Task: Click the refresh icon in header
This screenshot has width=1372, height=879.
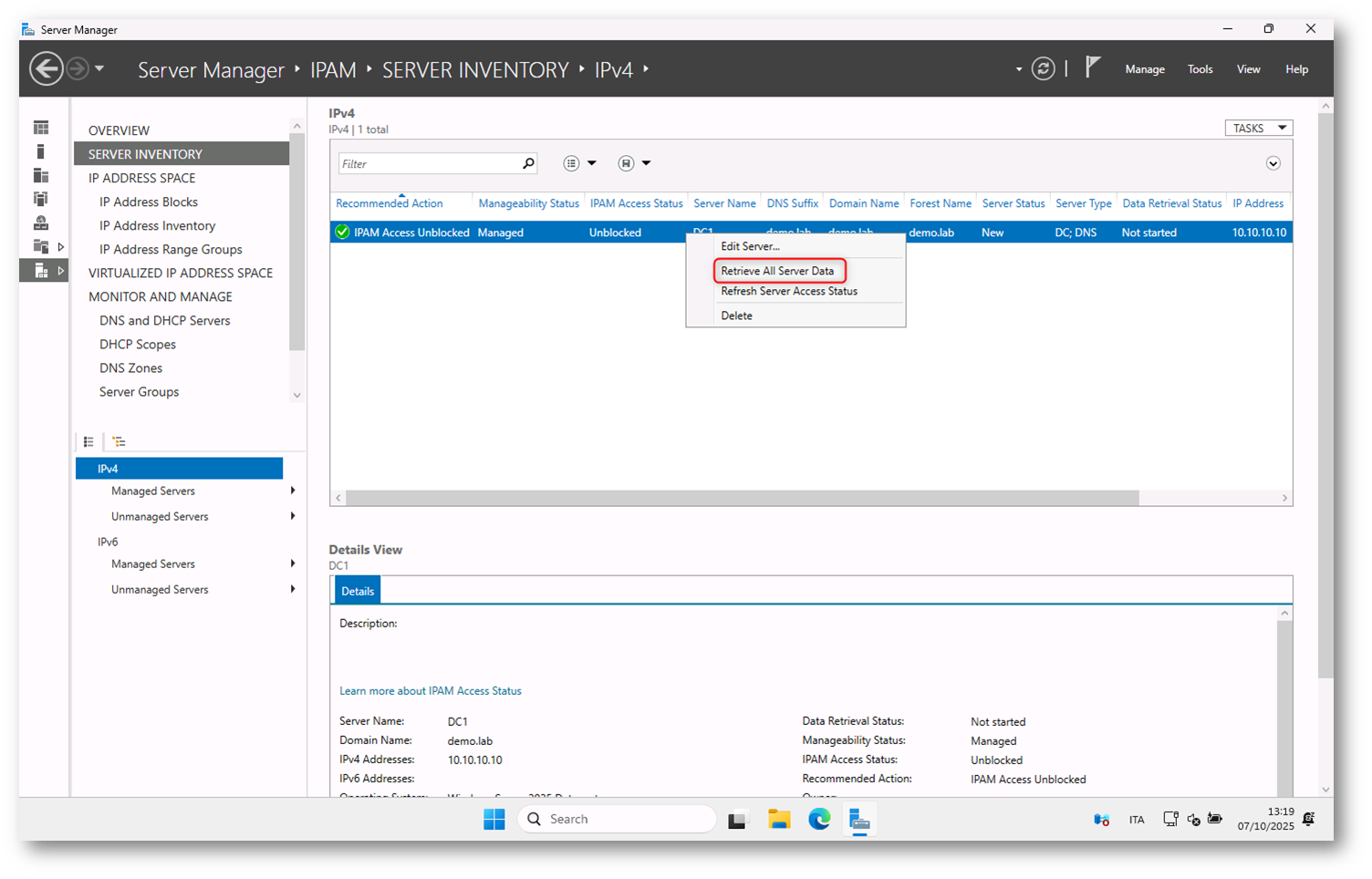Action: [1043, 69]
